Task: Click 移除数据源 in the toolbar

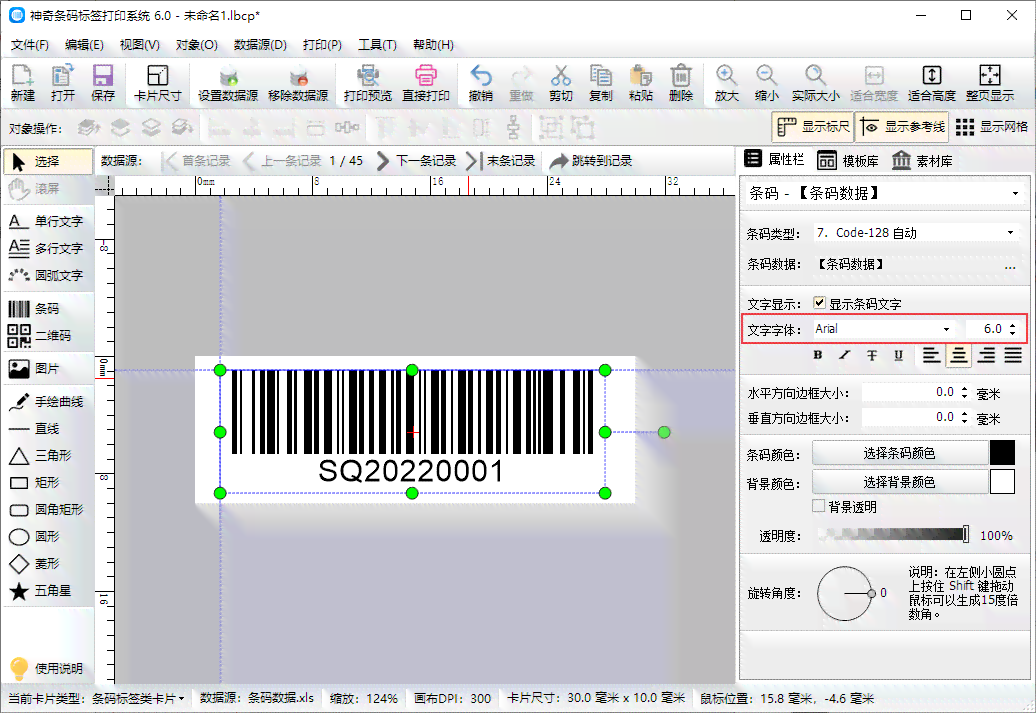Action: point(298,83)
